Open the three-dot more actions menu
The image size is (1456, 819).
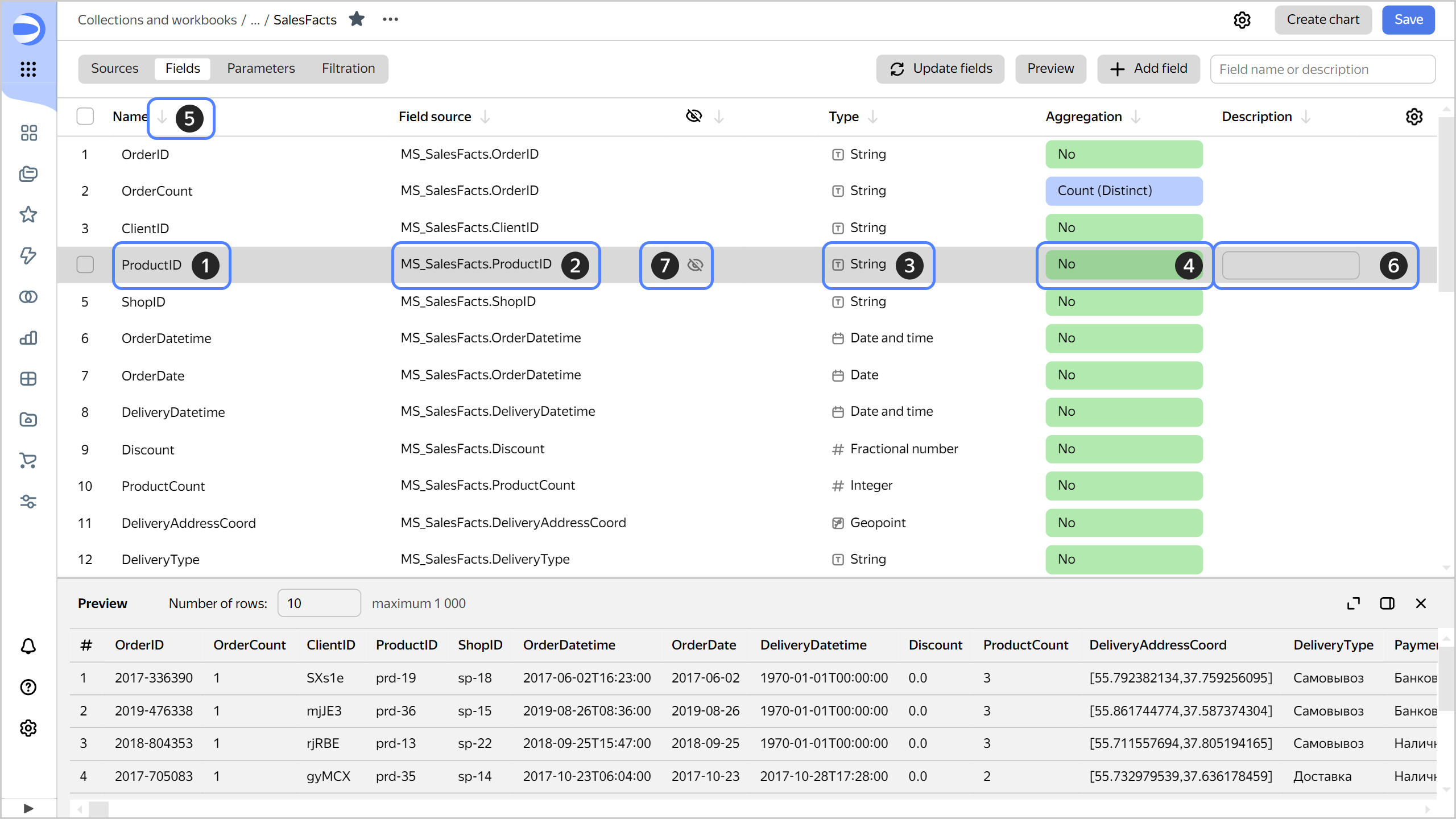[391, 19]
